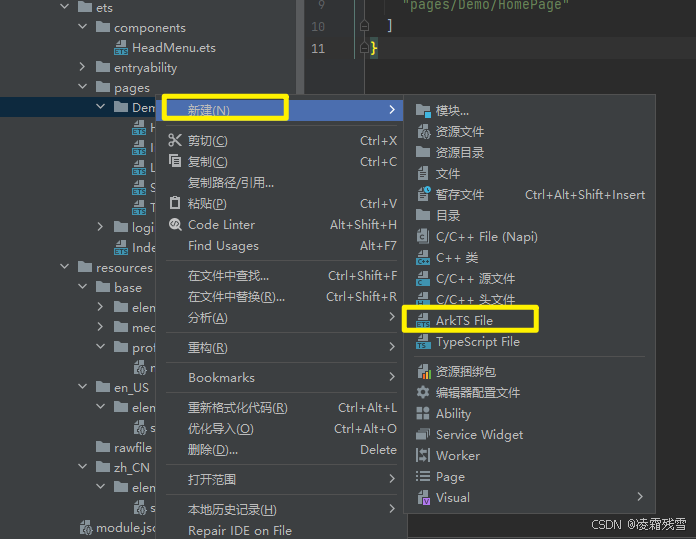Click the 模块... module folder icon

423,111
